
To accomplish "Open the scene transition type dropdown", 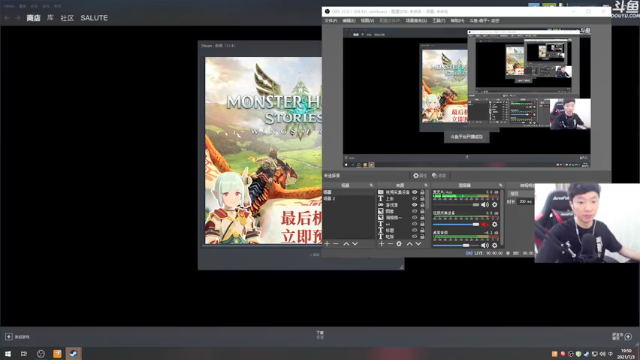I will 521,193.
